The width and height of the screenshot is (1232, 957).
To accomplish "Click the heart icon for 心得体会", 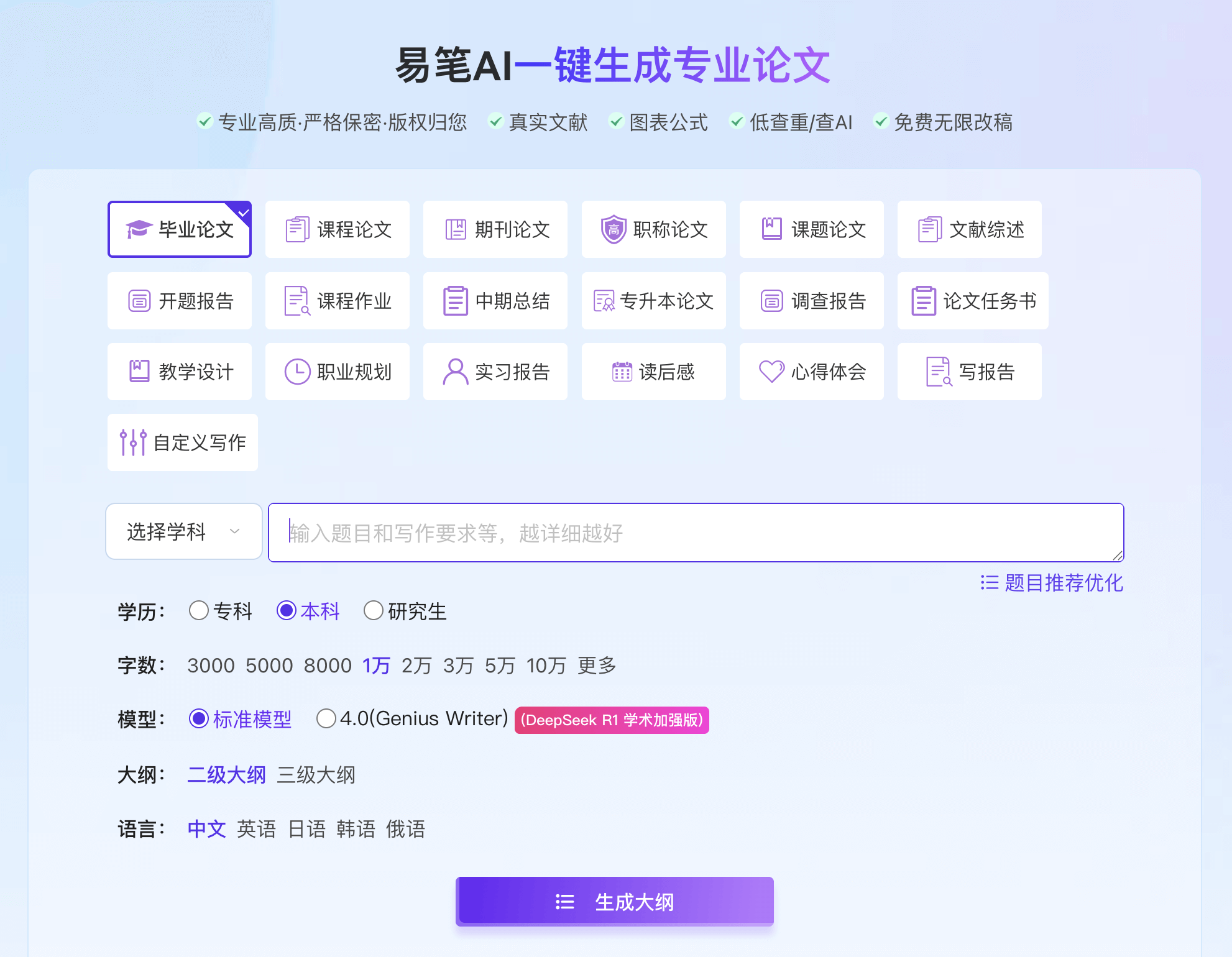I will click(x=771, y=372).
